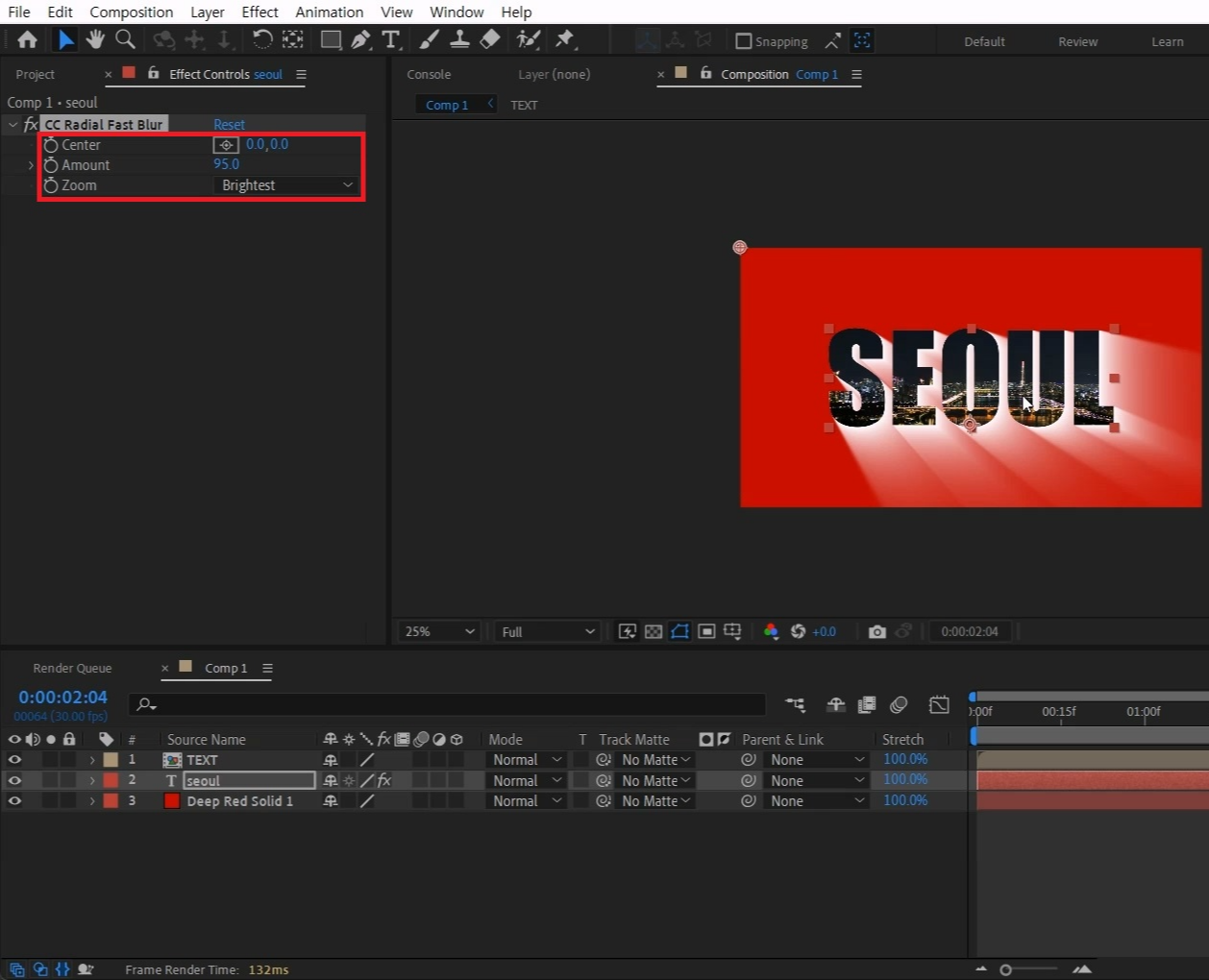The image size is (1209, 980).
Task: Toggle the Amount stopwatch keyframe
Action: (x=51, y=165)
